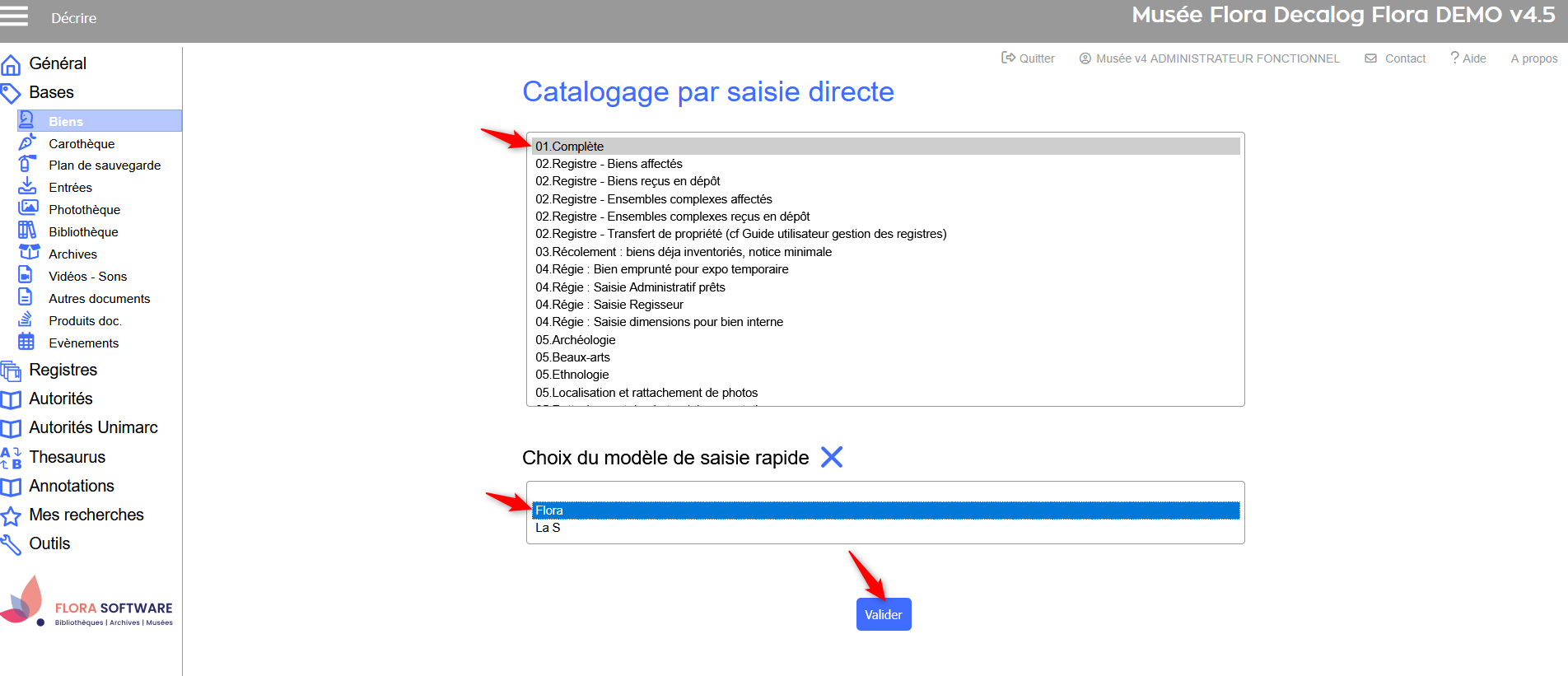The width and height of the screenshot is (1568, 676).
Task: Click the Carothèque pen icon
Action: [27, 143]
